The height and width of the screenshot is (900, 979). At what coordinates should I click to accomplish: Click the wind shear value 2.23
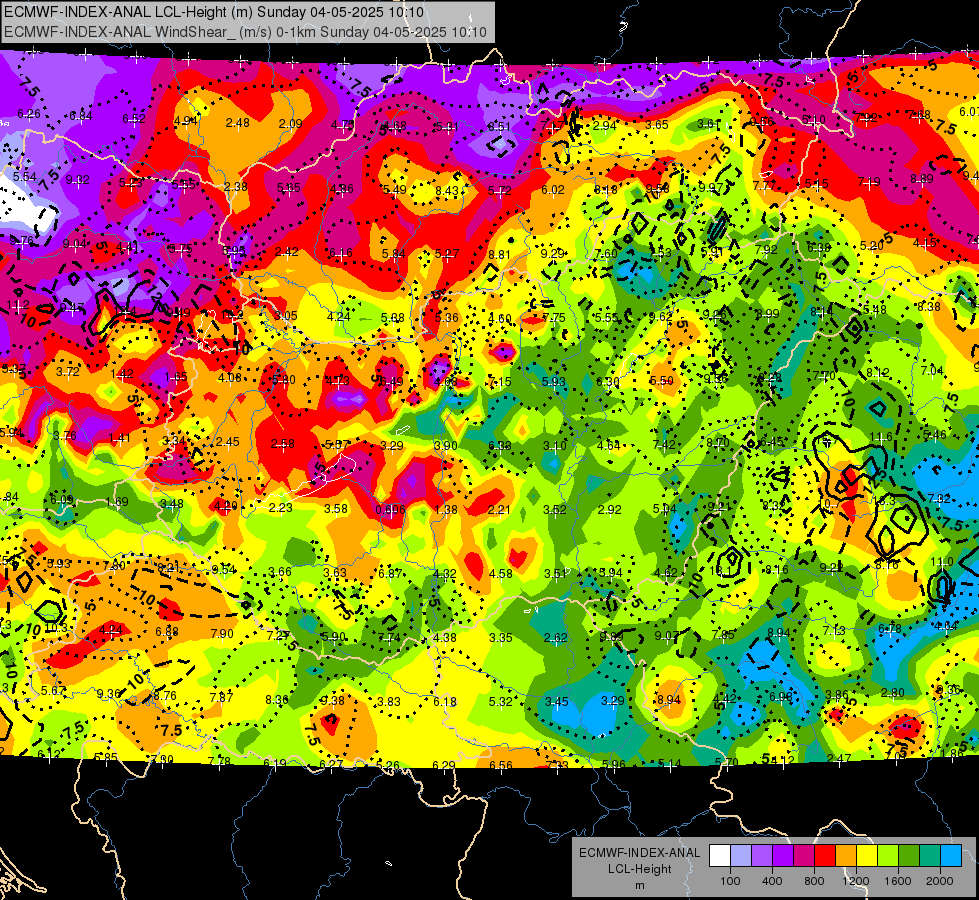[280, 508]
